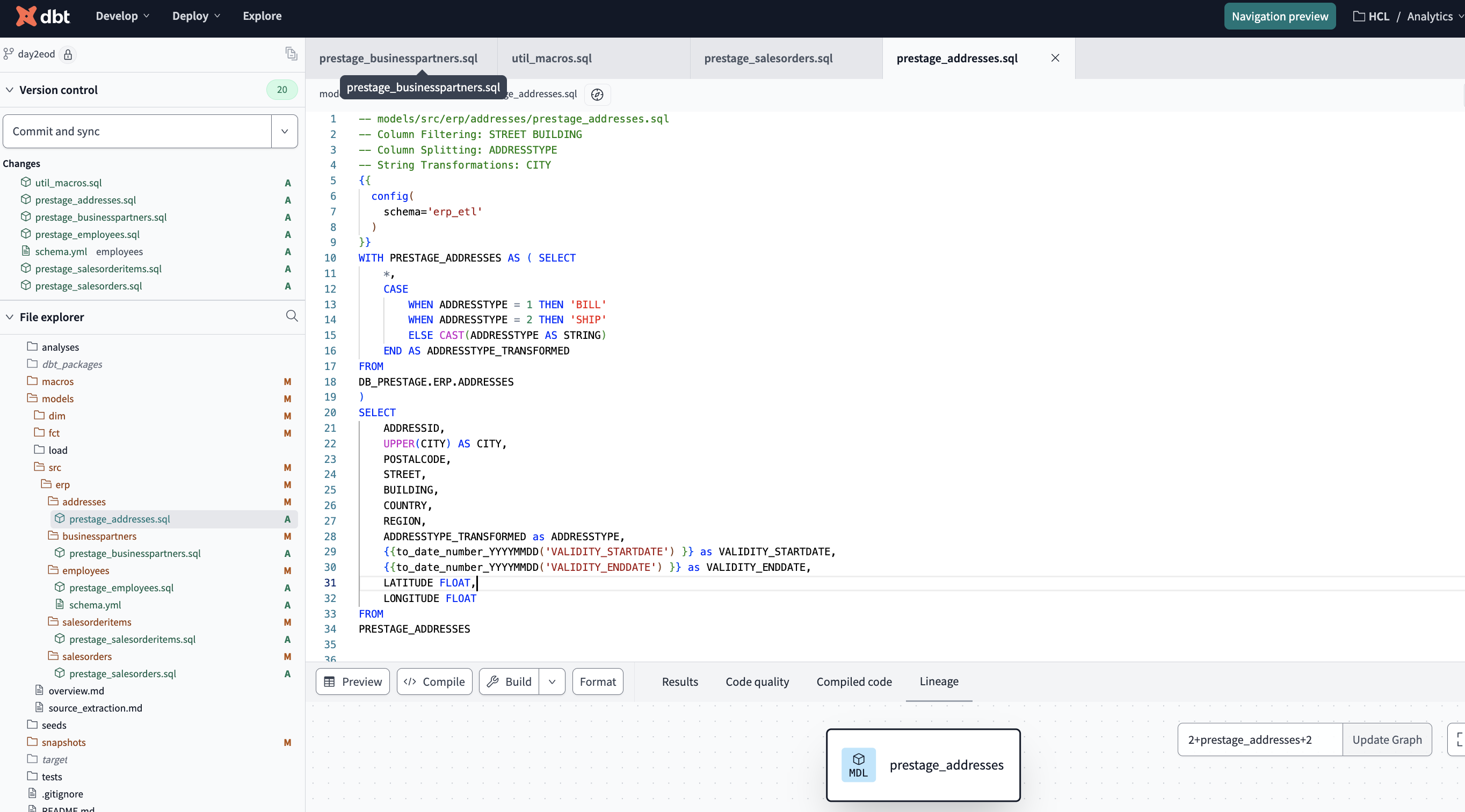Open the Develop menu
The width and height of the screenshot is (1465, 812).
click(x=122, y=16)
